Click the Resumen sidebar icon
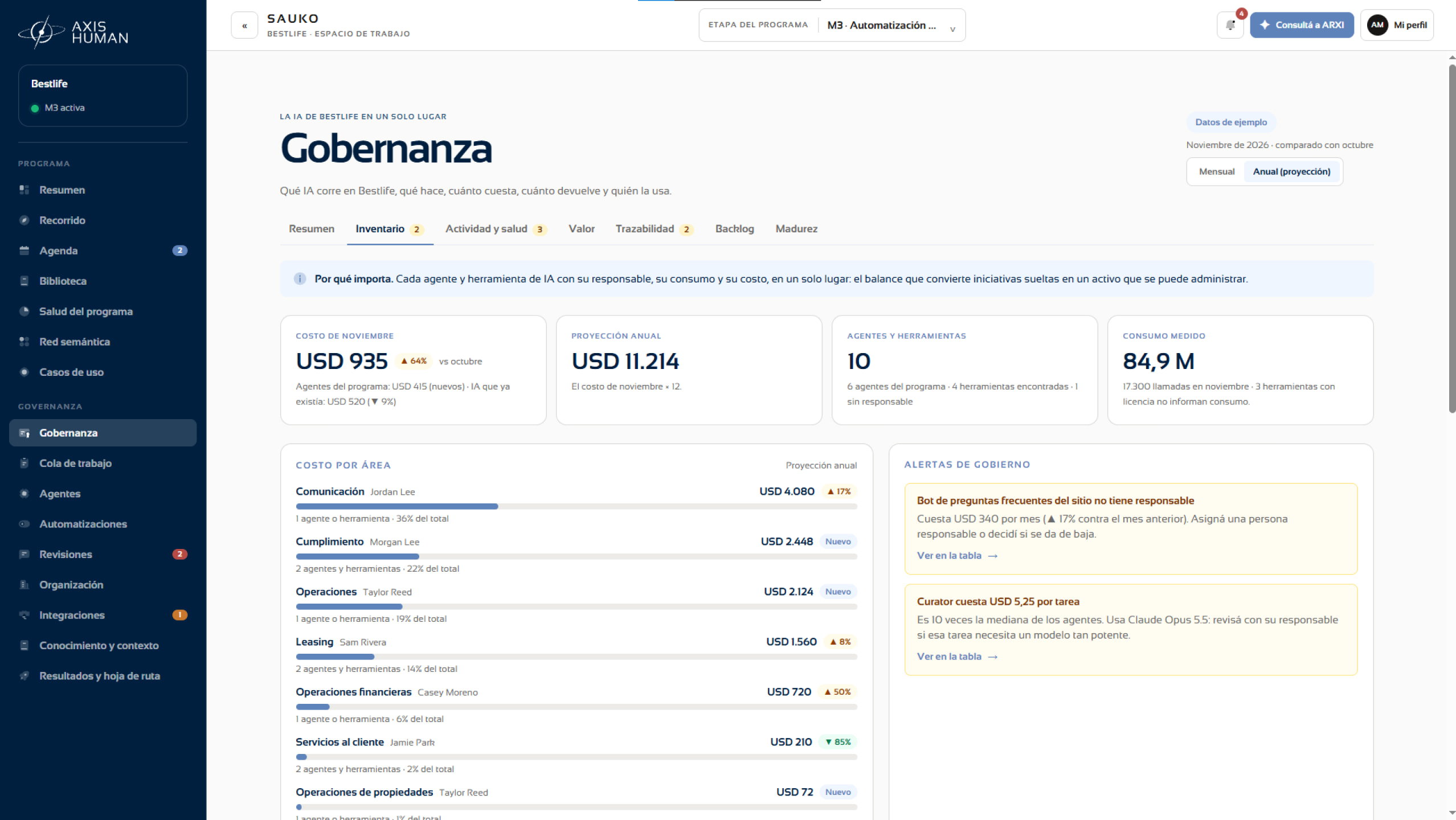 pos(24,190)
